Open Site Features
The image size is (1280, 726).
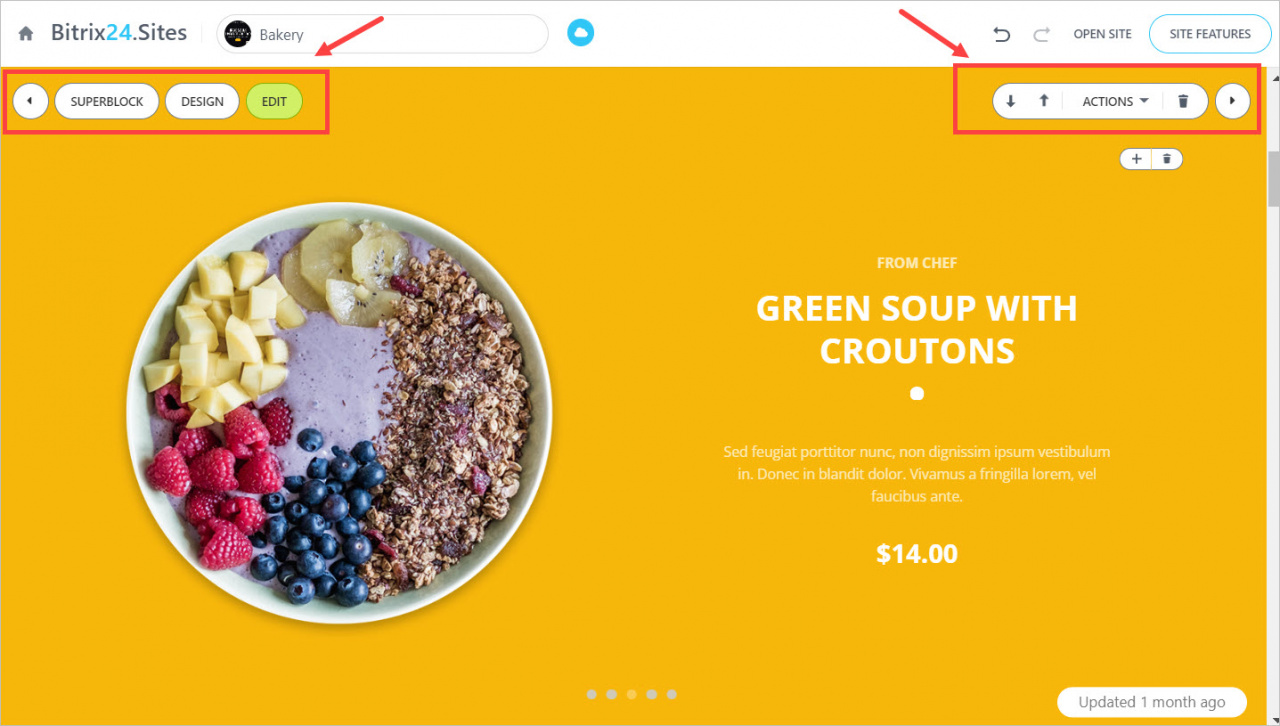coord(1210,34)
